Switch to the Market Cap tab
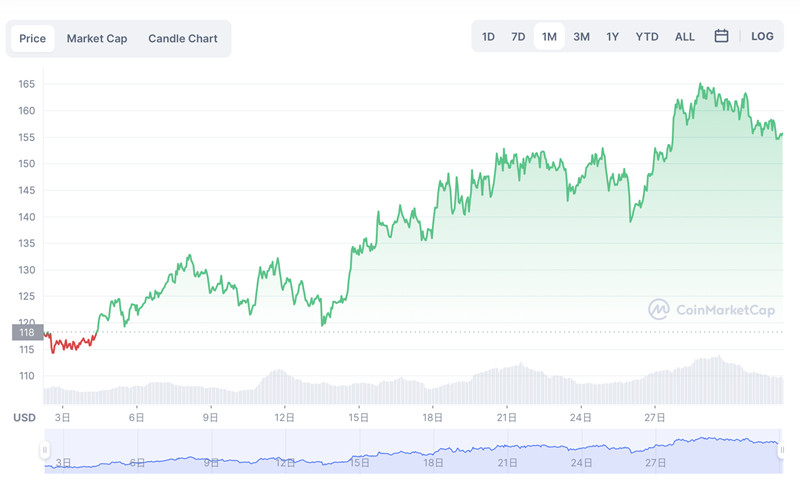Viewport: 800px width, 485px height. click(x=97, y=38)
